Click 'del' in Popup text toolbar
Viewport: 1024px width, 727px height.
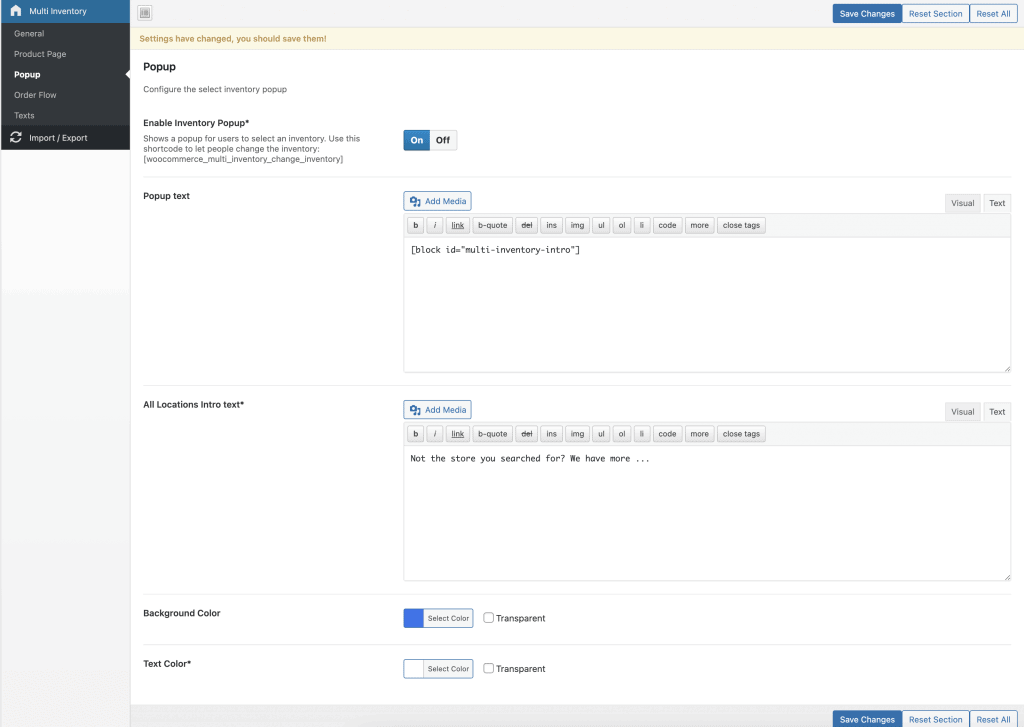point(526,225)
